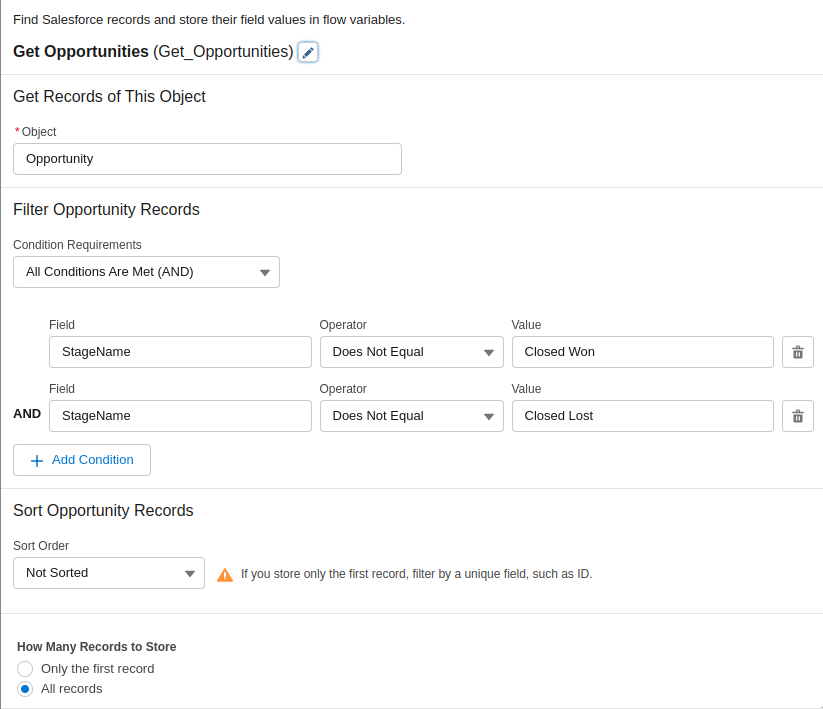Click the first StageName field input
This screenshot has height=709, width=823.
[180, 351]
